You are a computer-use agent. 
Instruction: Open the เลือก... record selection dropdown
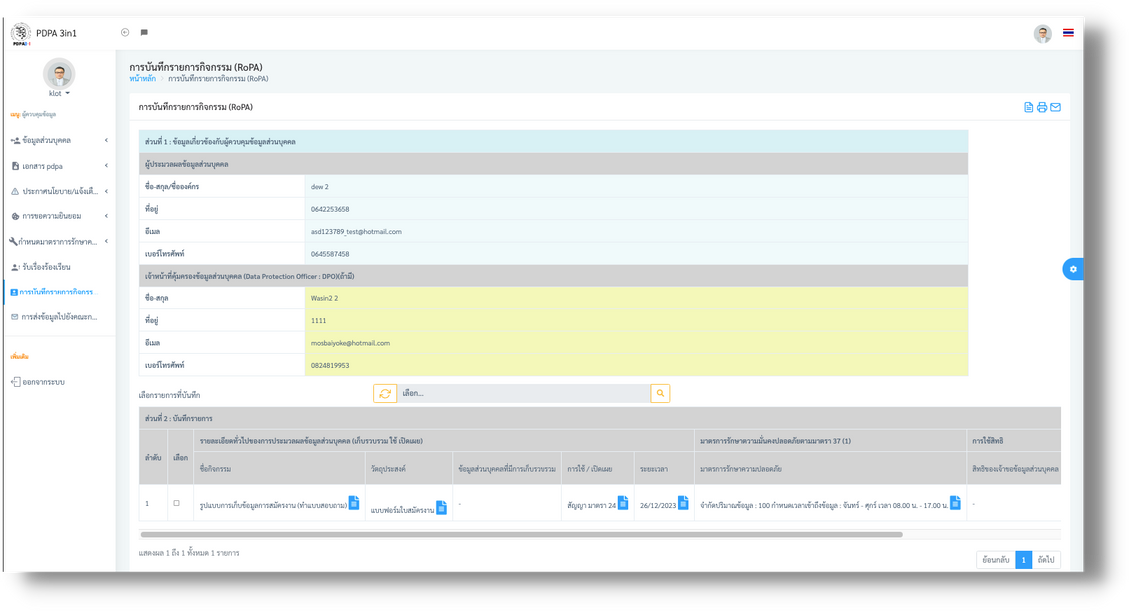click(523, 394)
